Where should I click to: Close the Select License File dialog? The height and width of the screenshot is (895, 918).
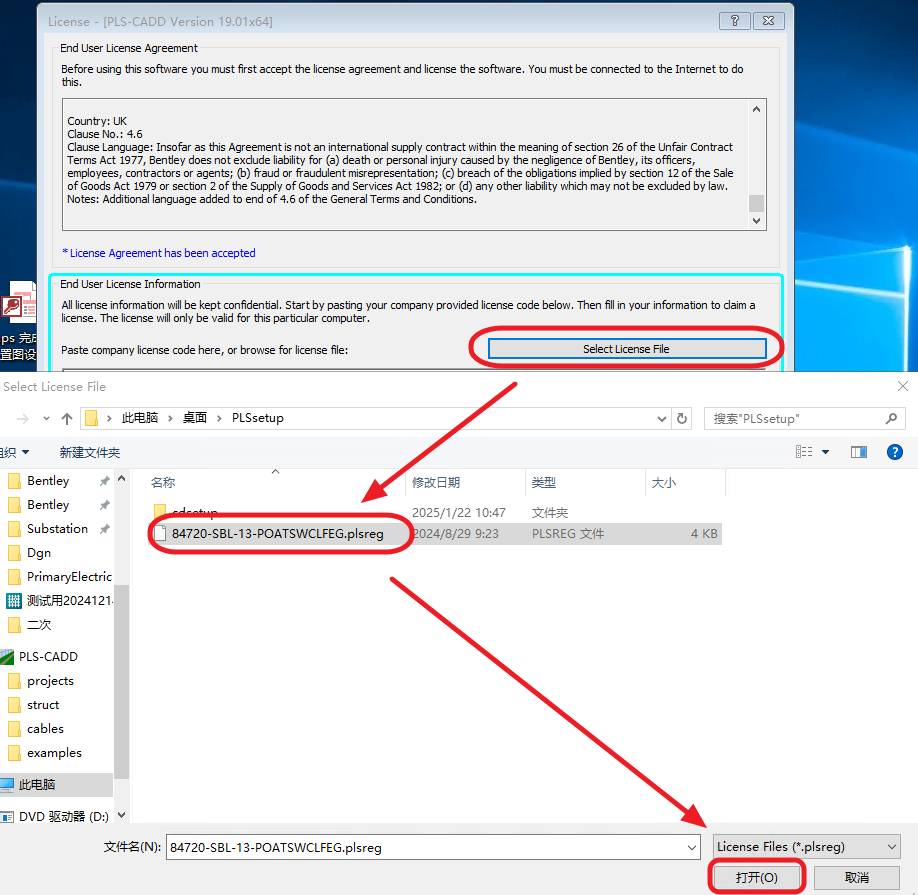903,386
